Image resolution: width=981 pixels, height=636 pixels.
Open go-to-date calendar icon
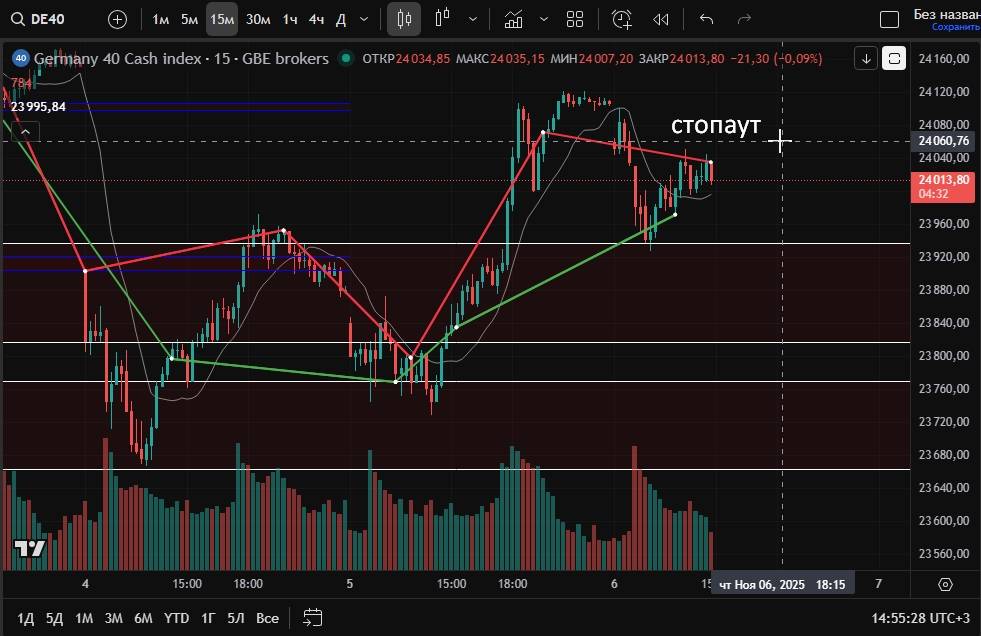[313, 617]
